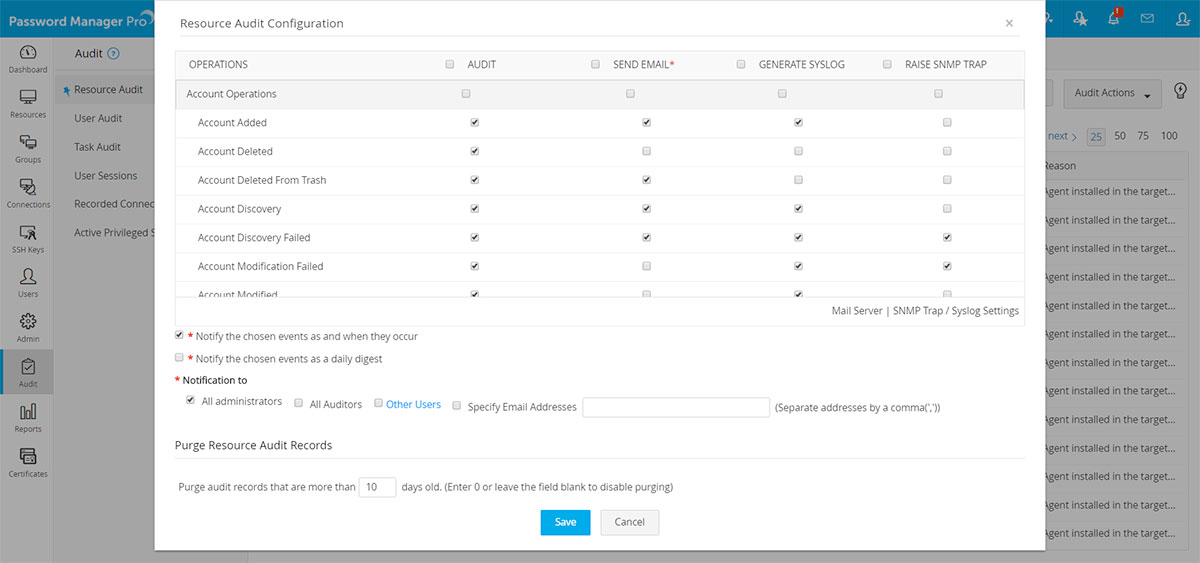Click the purge days input field
The image size is (1200, 563).
pyautogui.click(x=377, y=487)
